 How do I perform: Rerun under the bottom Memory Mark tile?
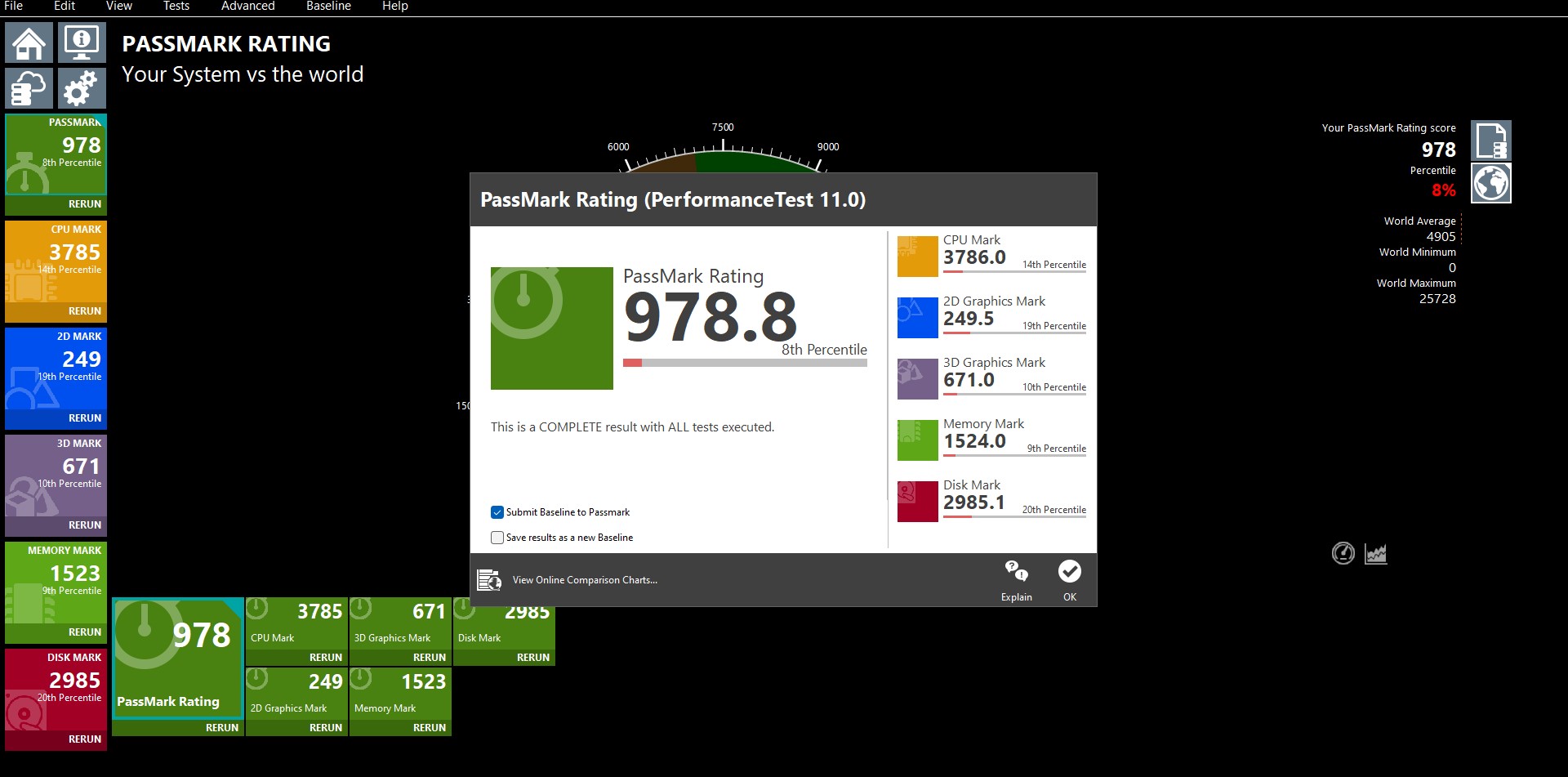pos(430,728)
